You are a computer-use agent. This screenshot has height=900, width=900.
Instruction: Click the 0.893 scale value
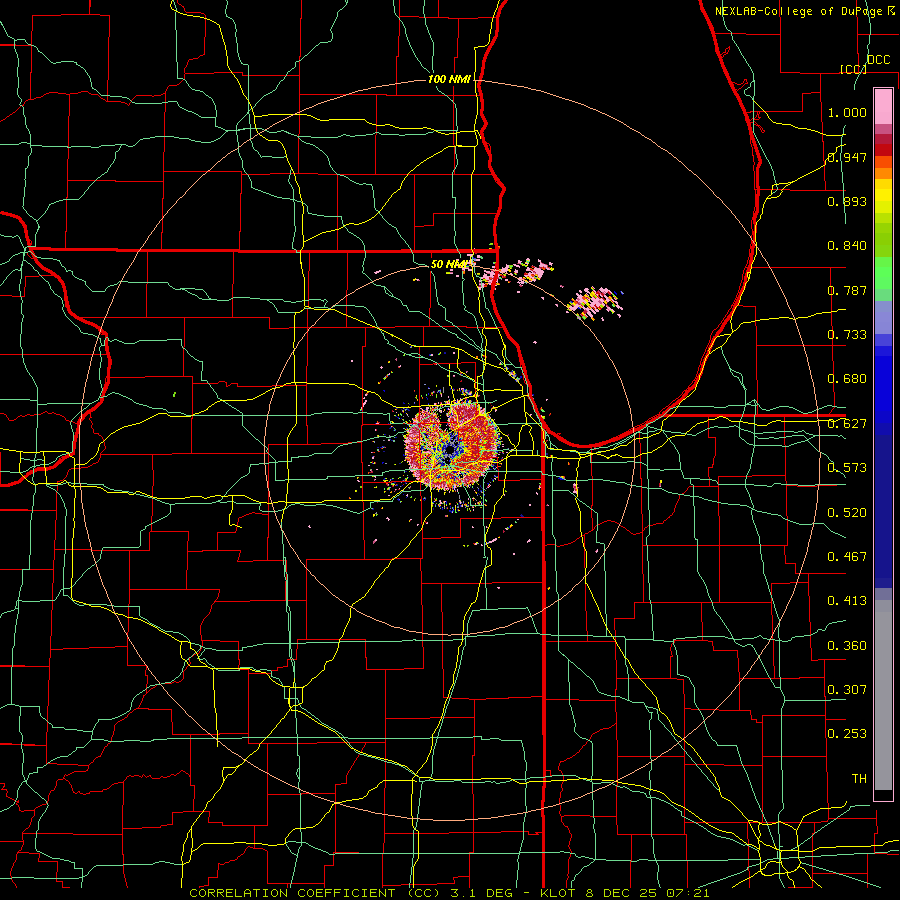click(x=847, y=201)
